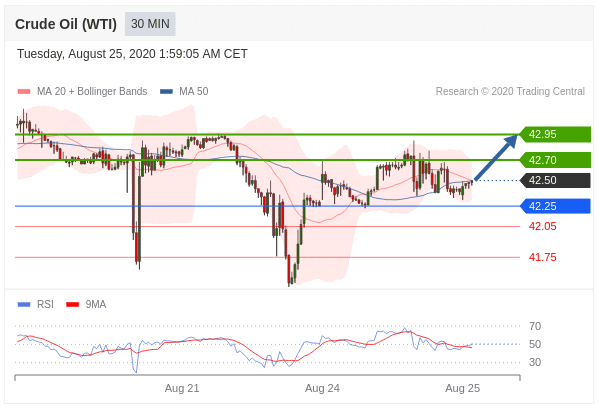Click the Crude Oil (WTI) title

66,24
